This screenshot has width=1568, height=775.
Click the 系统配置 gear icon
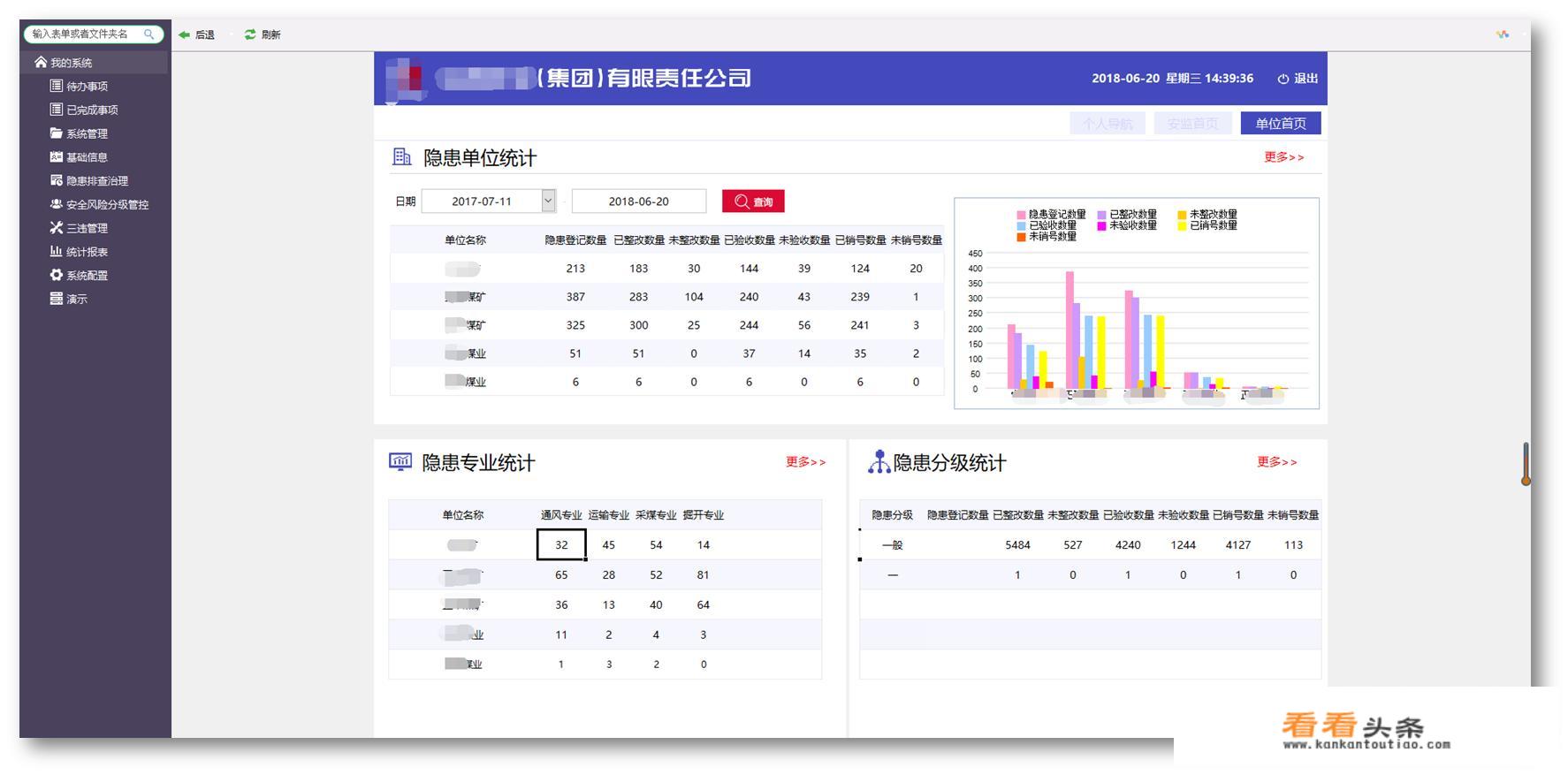pos(57,275)
